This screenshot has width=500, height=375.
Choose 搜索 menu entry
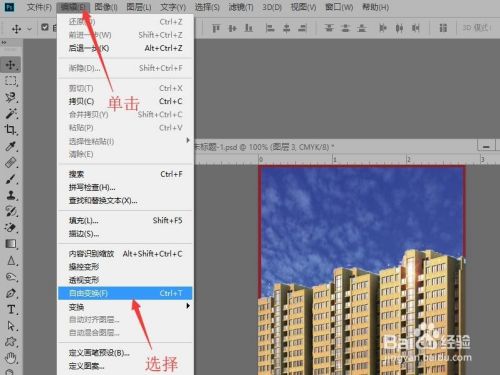click(x=125, y=174)
